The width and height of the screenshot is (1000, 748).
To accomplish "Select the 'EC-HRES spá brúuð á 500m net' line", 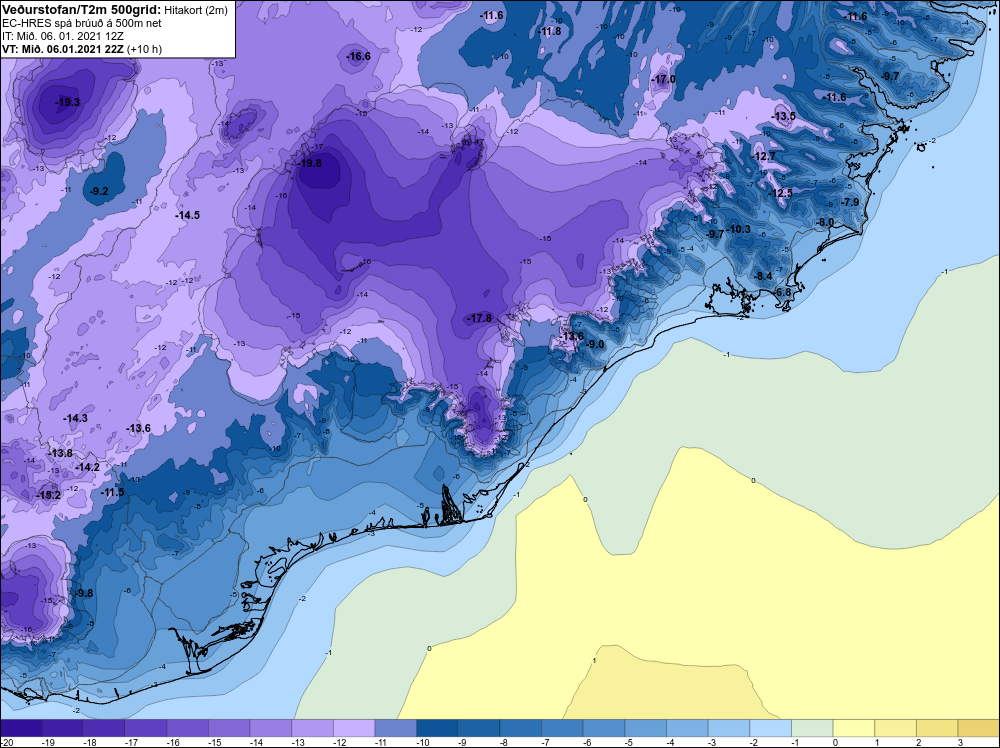I will point(82,23).
